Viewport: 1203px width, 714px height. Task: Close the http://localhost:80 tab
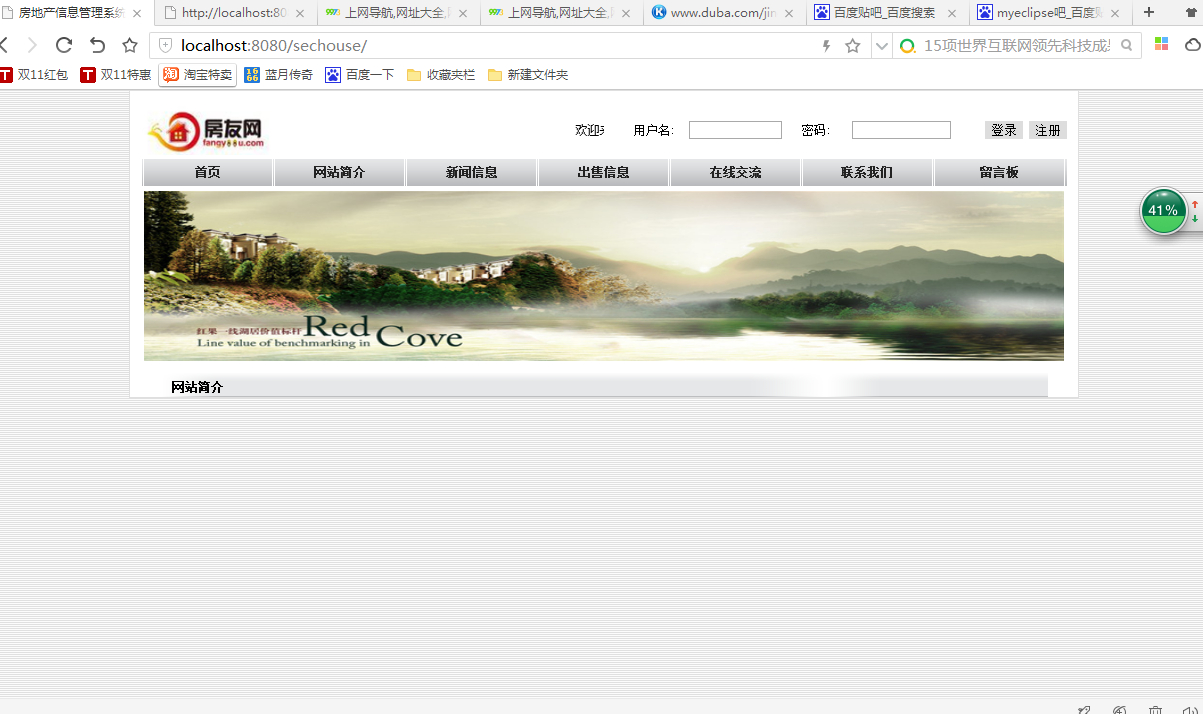click(x=300, y=14)
